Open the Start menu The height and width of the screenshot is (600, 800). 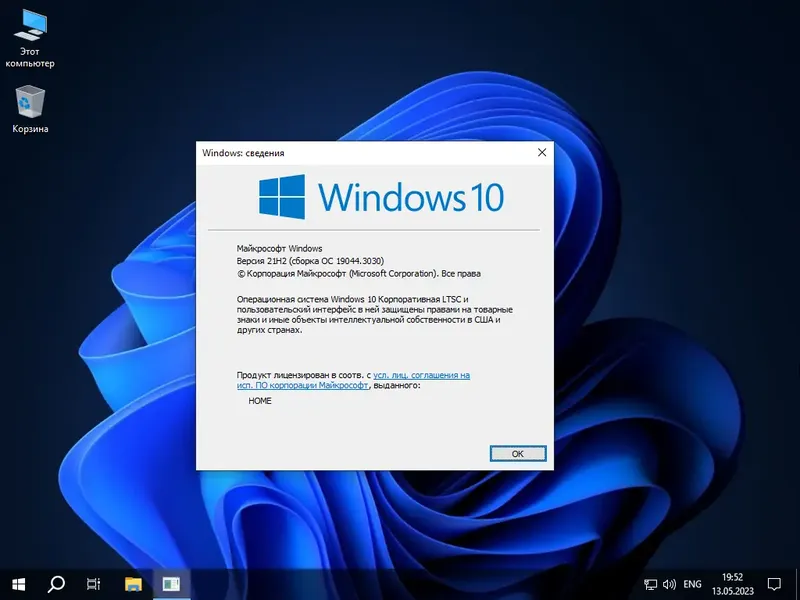18,585
